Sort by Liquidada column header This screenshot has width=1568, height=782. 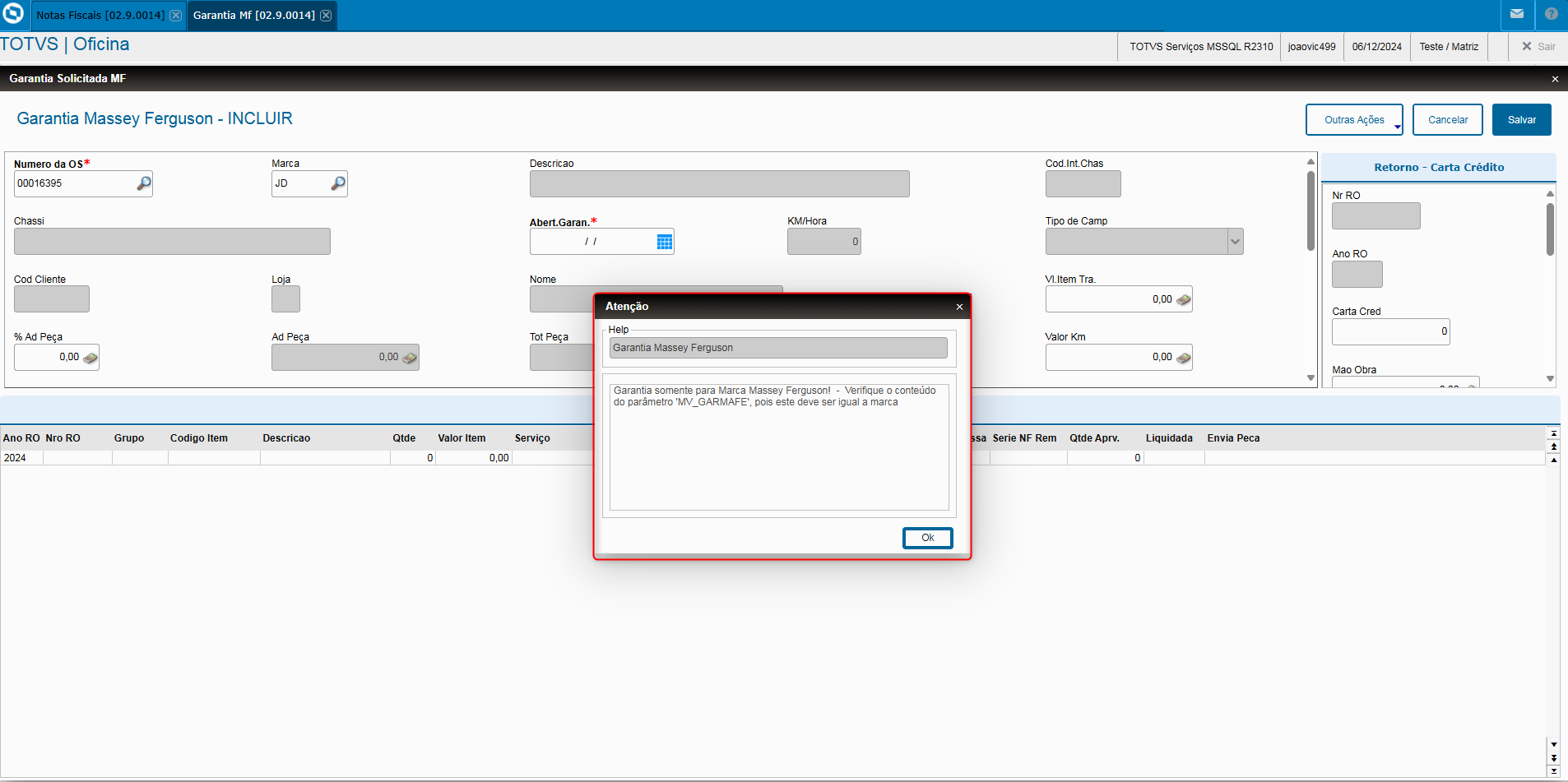coord(1169,438)
